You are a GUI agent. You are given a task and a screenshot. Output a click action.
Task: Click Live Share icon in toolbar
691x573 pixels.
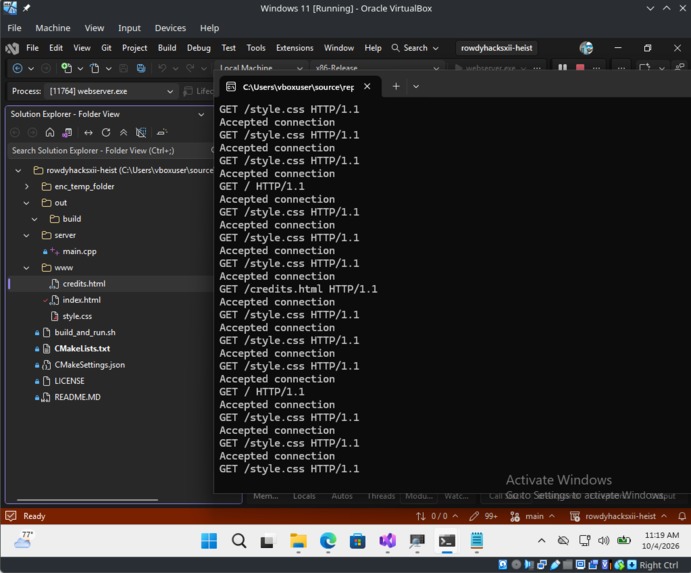pos(680,67)
